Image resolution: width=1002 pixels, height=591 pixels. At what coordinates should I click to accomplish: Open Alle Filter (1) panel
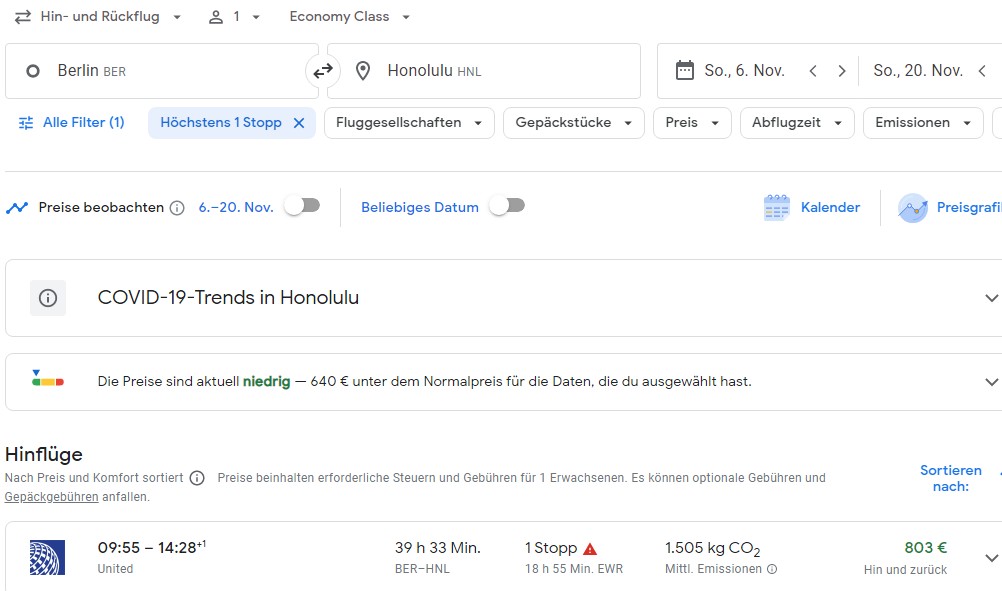pyautogui.click(x=71, y=123)
